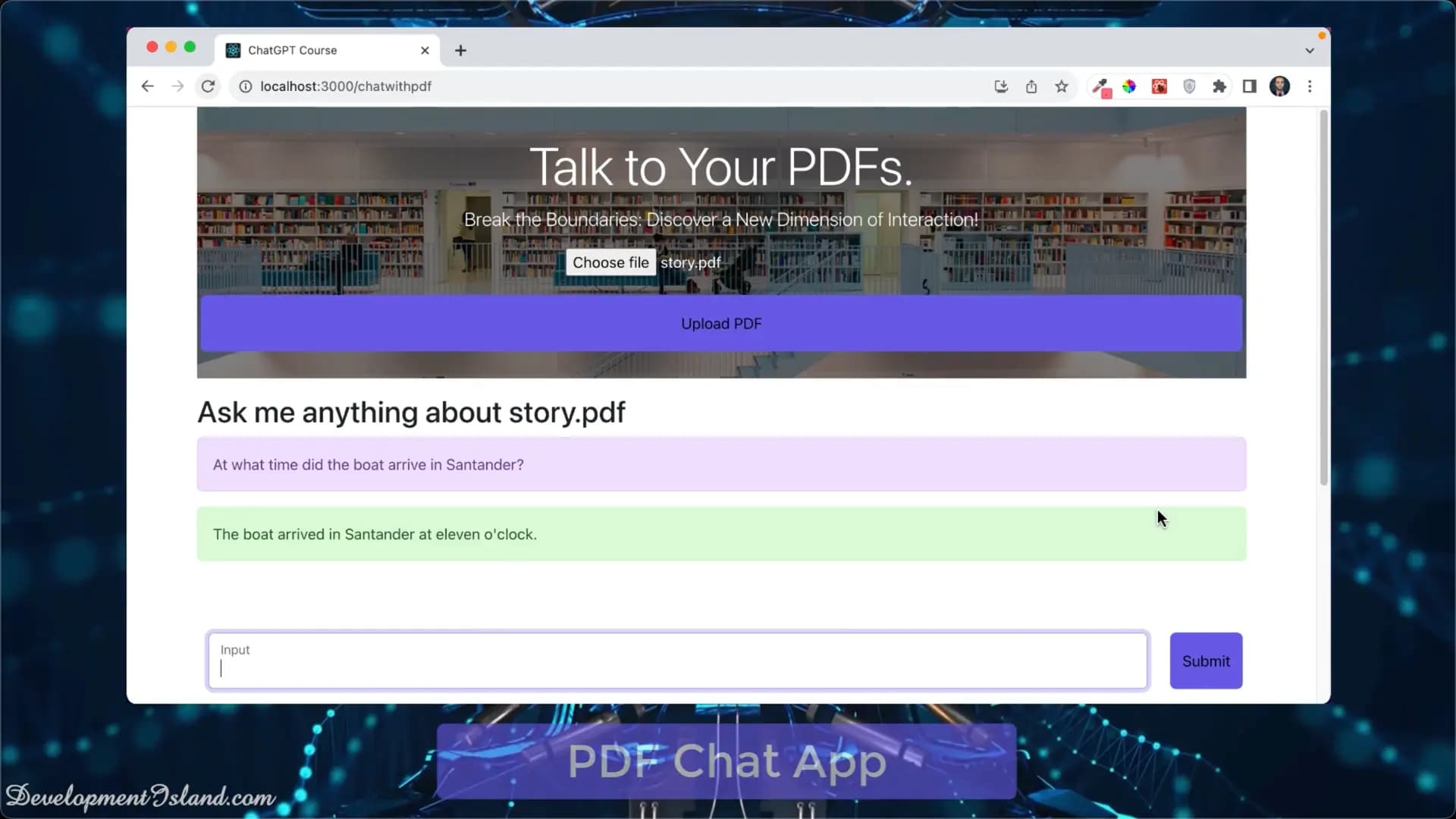1456x819 pixels.
Task: Click the red extension icon with badge
Action: point(1159,86)
